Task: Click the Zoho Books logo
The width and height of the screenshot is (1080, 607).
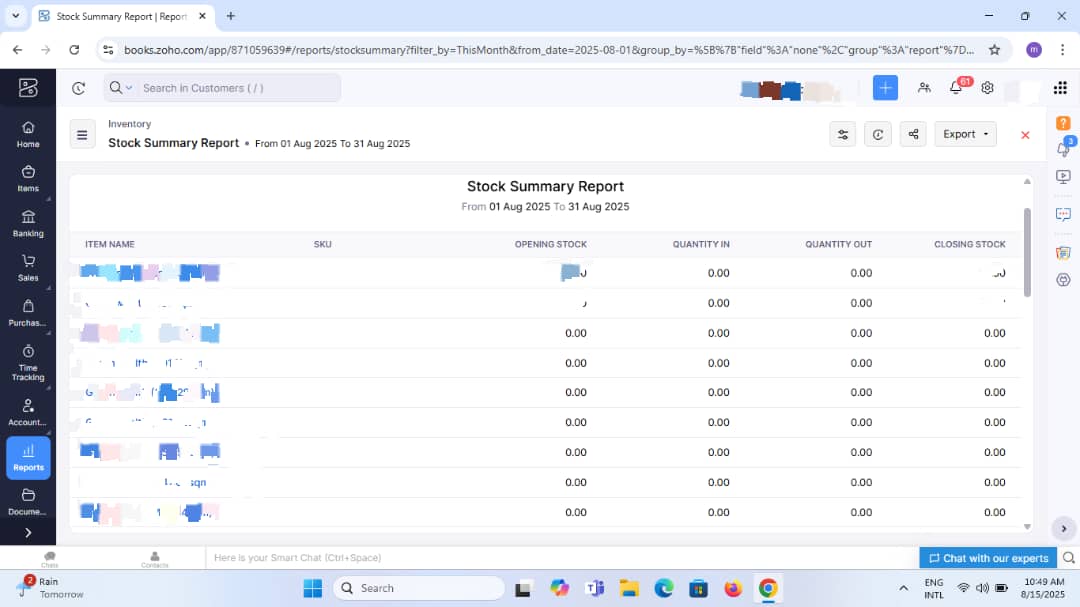Action: pyautogui.click(x=28, y=88)
